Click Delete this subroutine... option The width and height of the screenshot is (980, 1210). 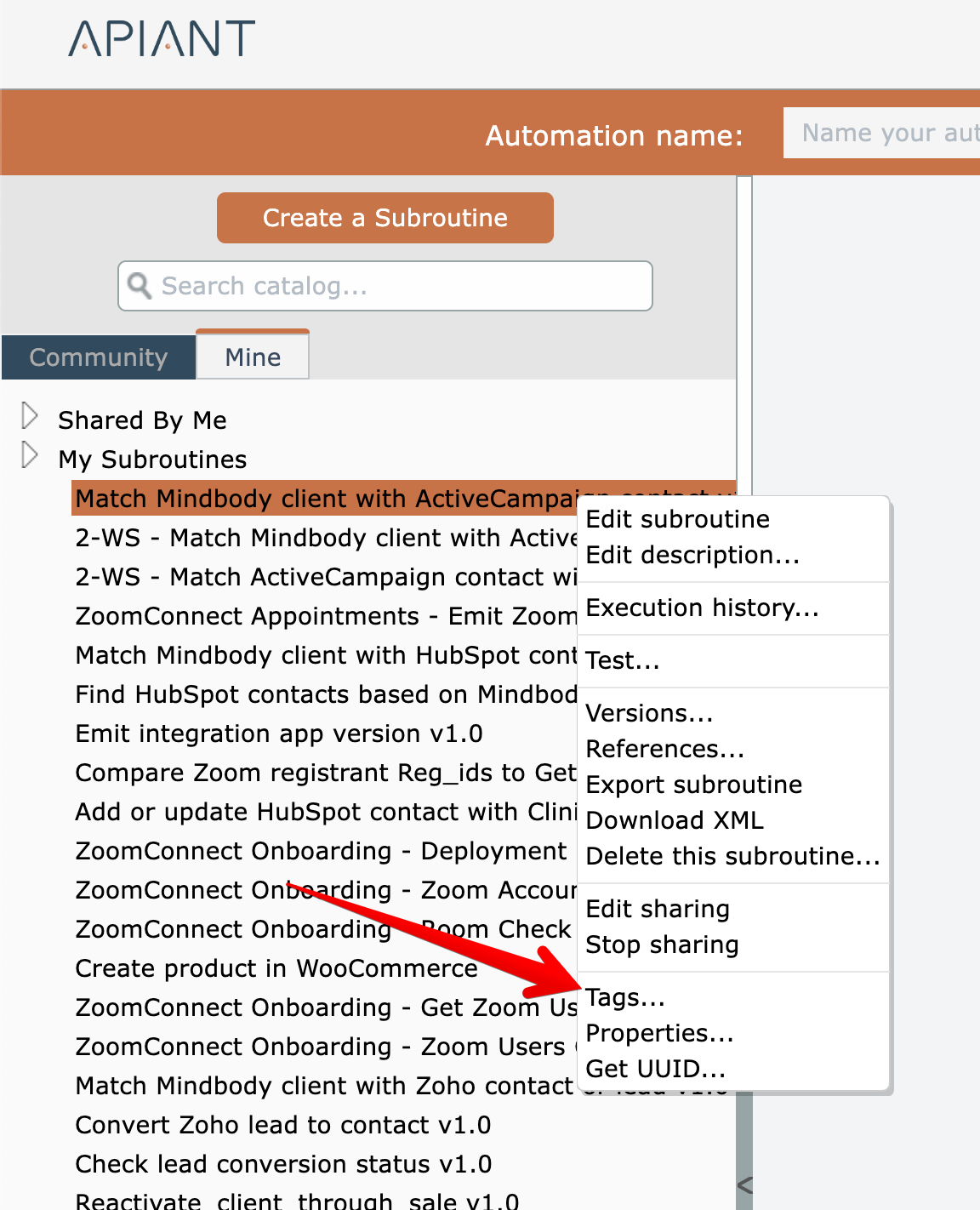tap(732, 856)
